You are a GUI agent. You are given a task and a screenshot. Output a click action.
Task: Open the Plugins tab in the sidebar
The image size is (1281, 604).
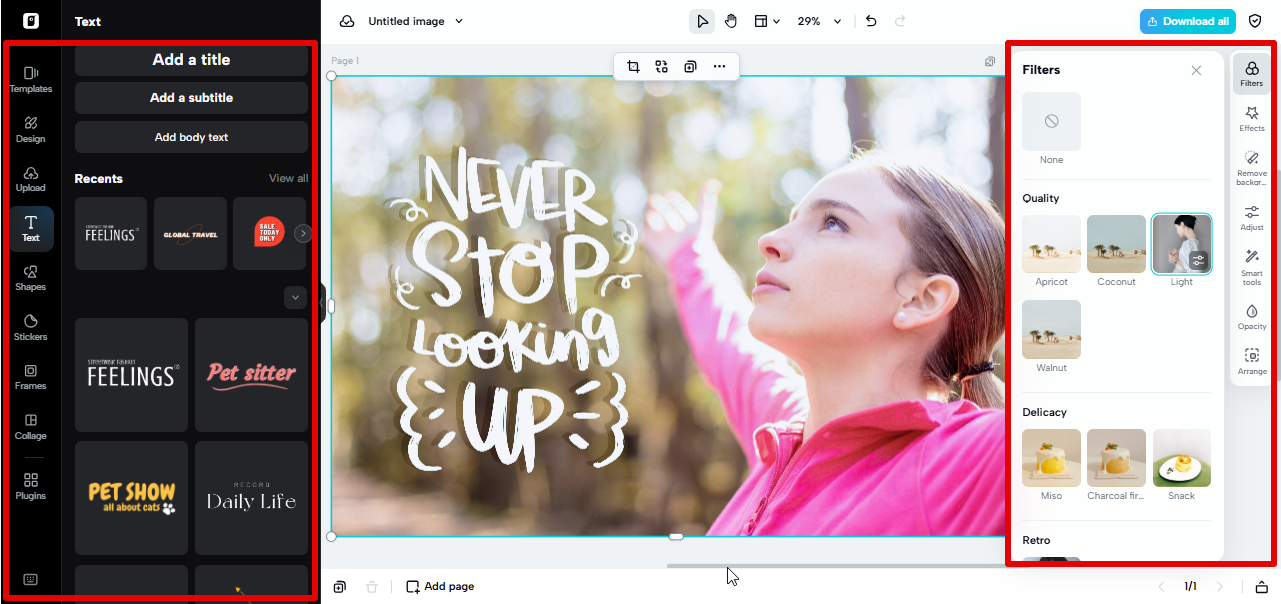[30, 486]
